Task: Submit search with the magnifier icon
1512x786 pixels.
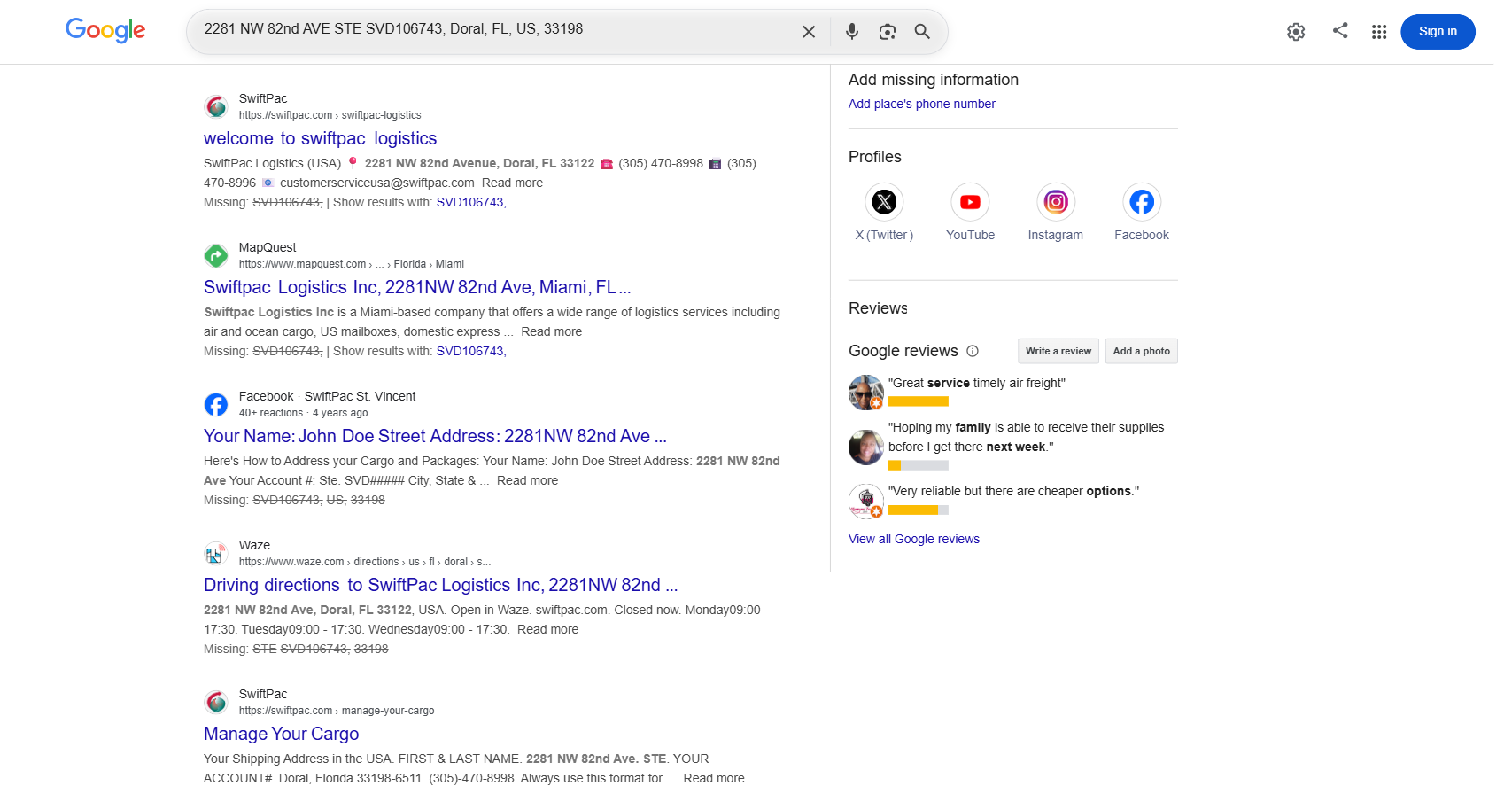Action: tap(922, 32)
